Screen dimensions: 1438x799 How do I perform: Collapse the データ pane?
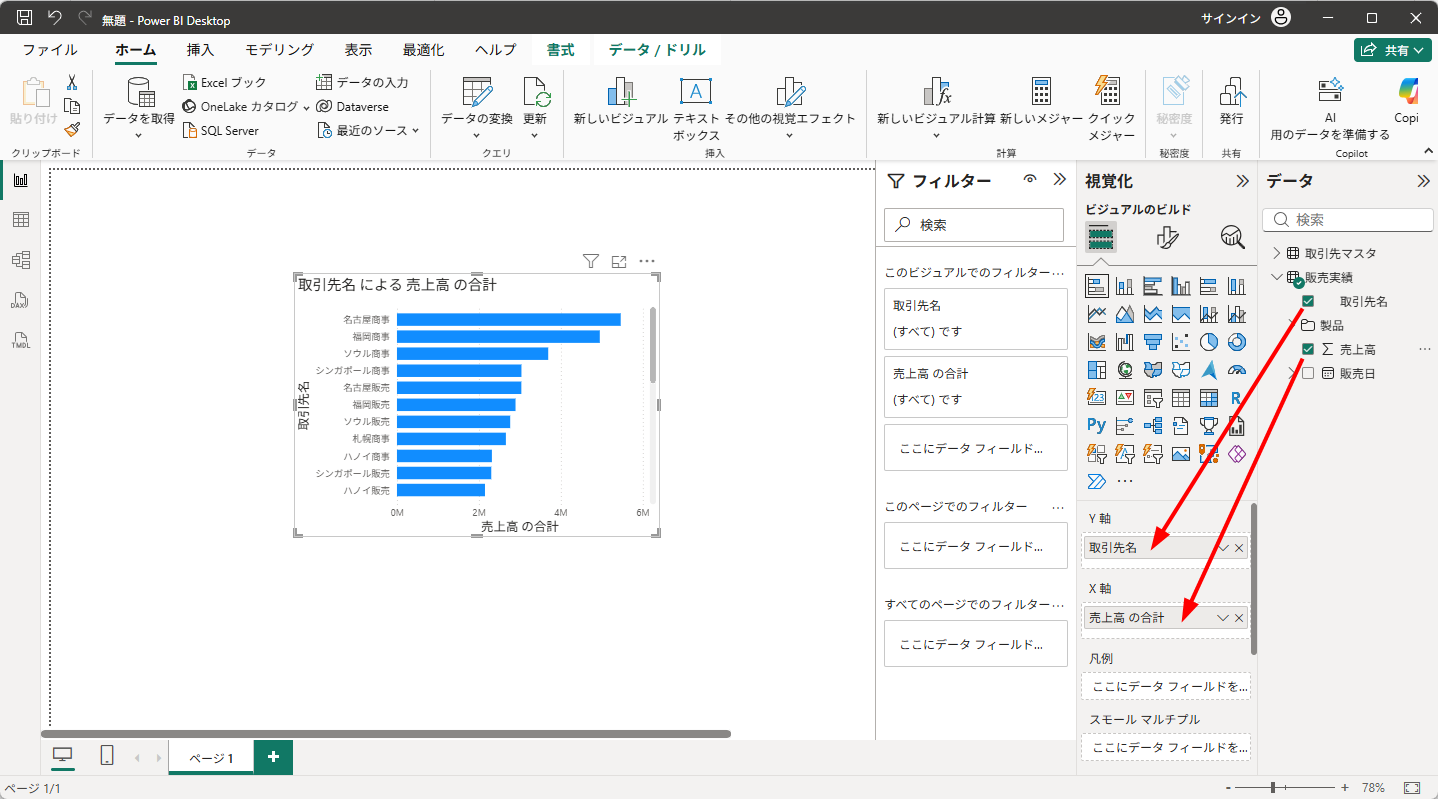point(1424,181)
